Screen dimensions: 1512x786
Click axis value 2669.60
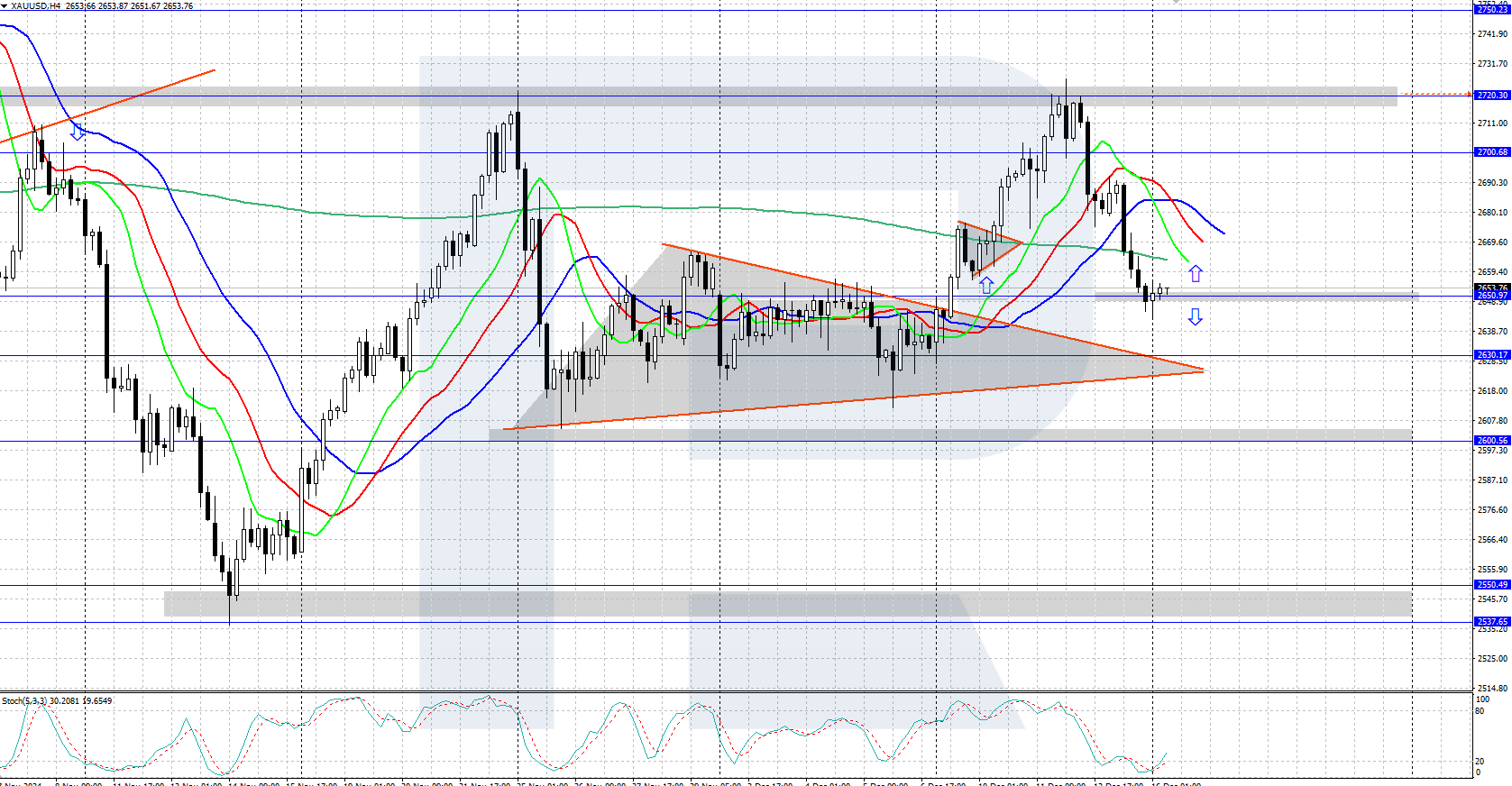pos(1492,242)
